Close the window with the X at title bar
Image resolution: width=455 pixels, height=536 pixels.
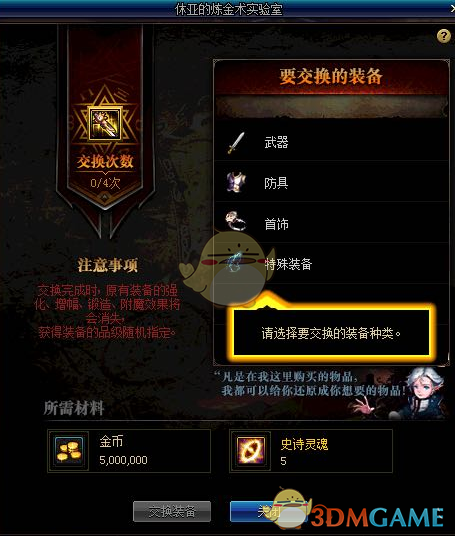[x=452, y=9]
